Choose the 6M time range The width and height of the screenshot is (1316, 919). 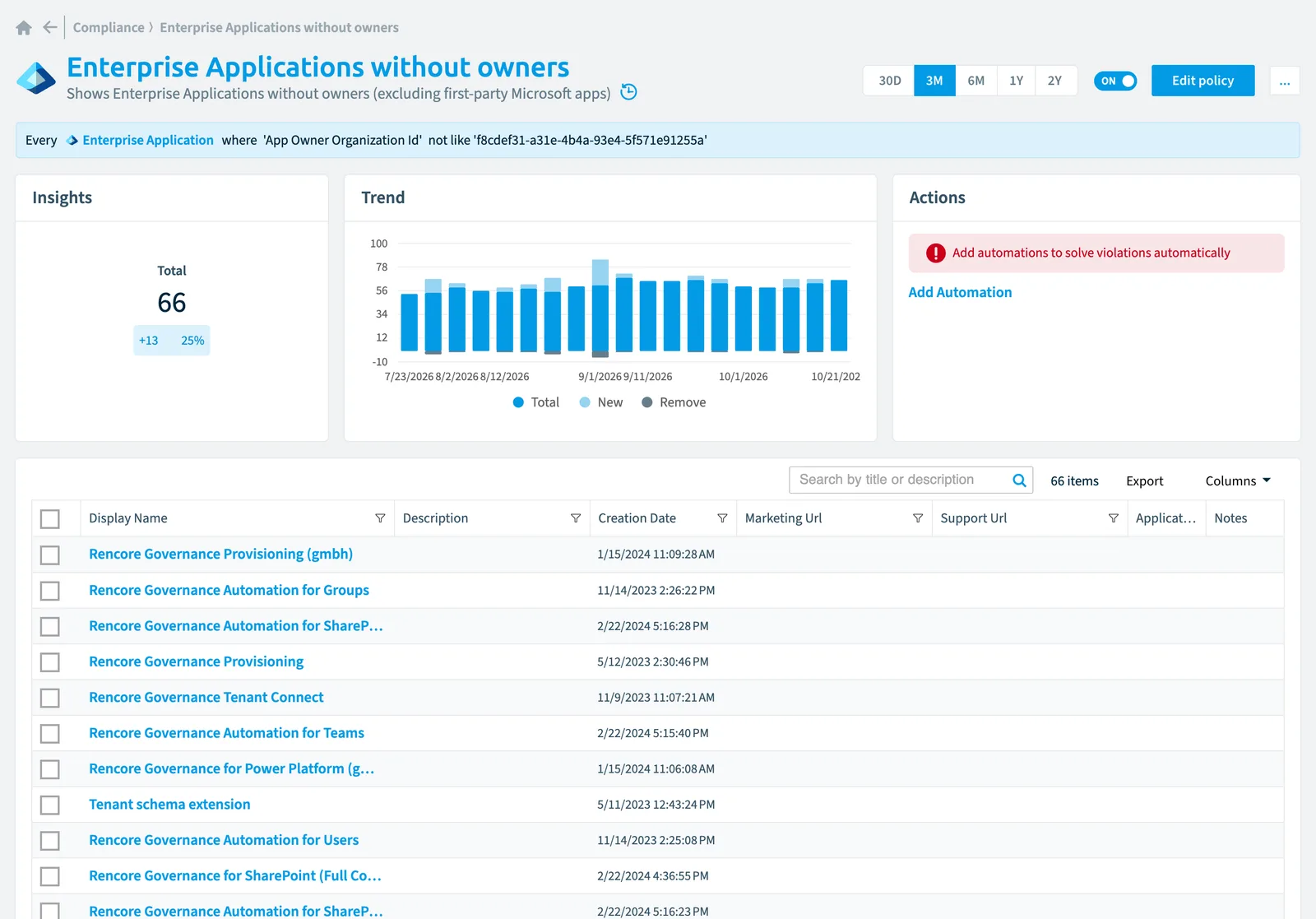tap(976, 81)
